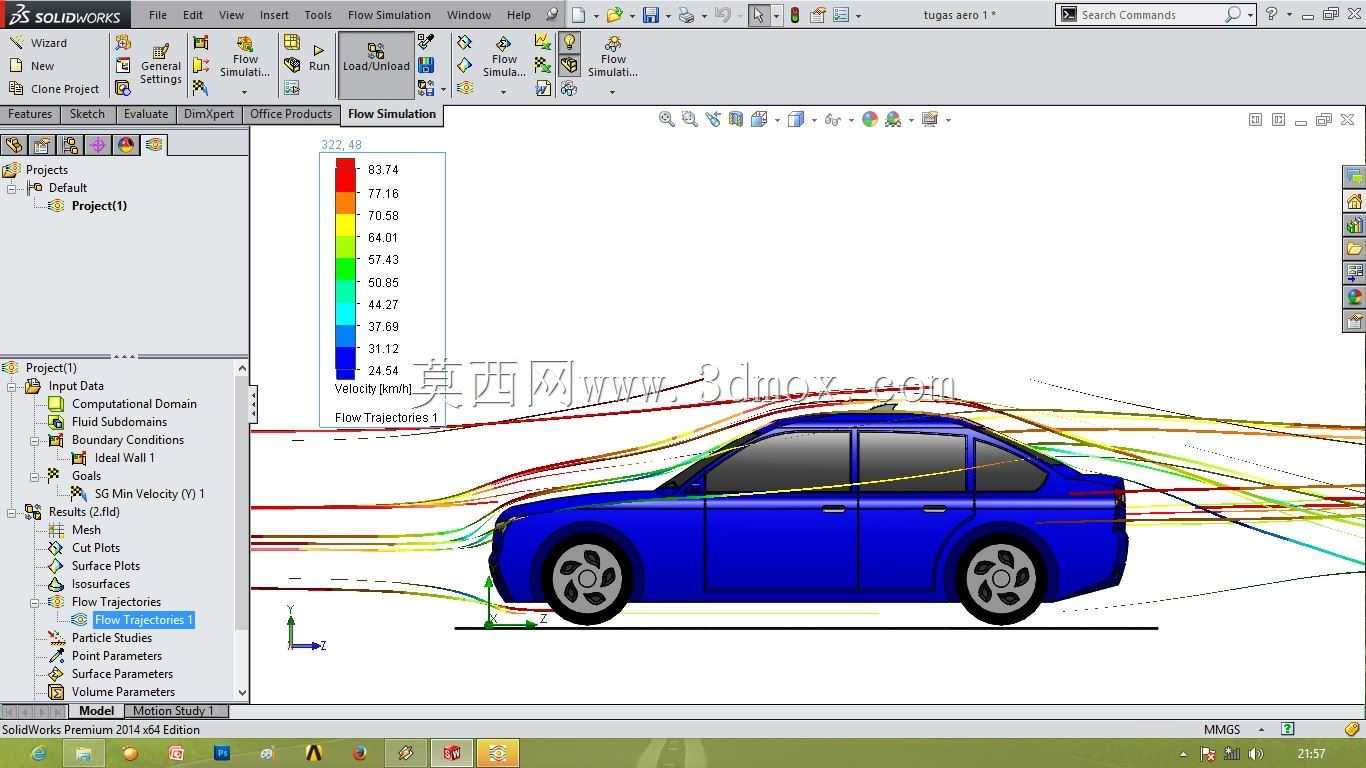1366x768 pixels.
Task: Open SolidWorks Resources in task pane
Action: [1354, 201]
